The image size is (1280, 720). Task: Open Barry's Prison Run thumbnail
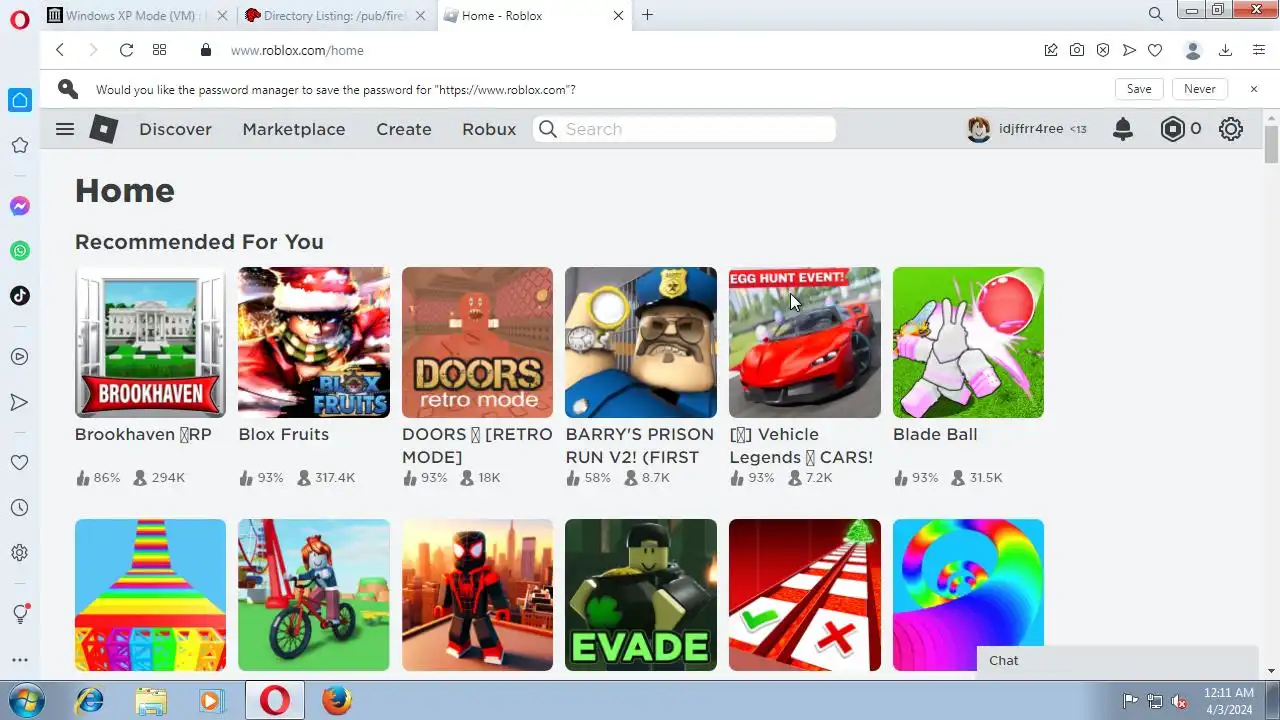pos(641,342)
